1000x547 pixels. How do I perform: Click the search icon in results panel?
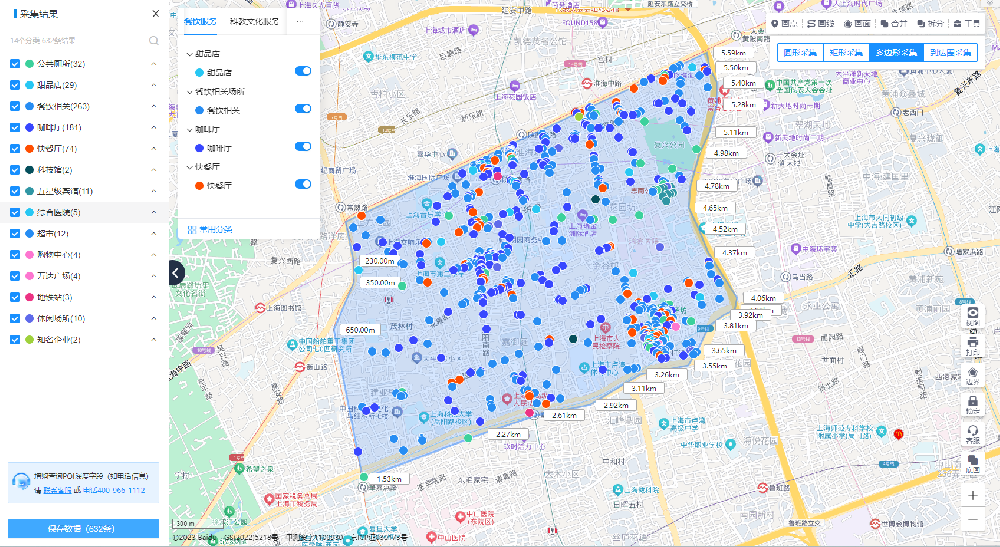[x=154, y=41]
